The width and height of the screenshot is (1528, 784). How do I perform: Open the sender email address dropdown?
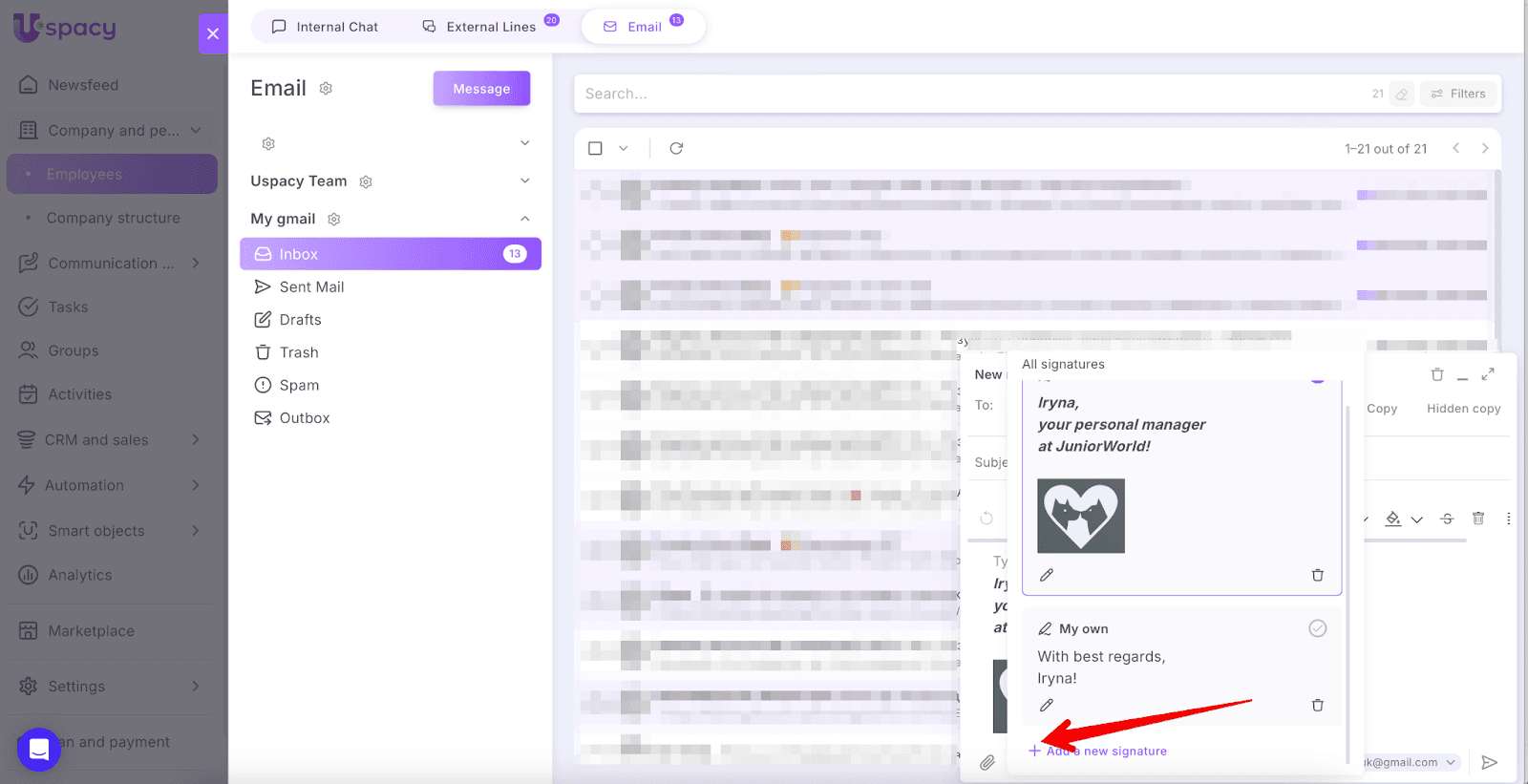pyautogui.click(x=1451, y=762)
